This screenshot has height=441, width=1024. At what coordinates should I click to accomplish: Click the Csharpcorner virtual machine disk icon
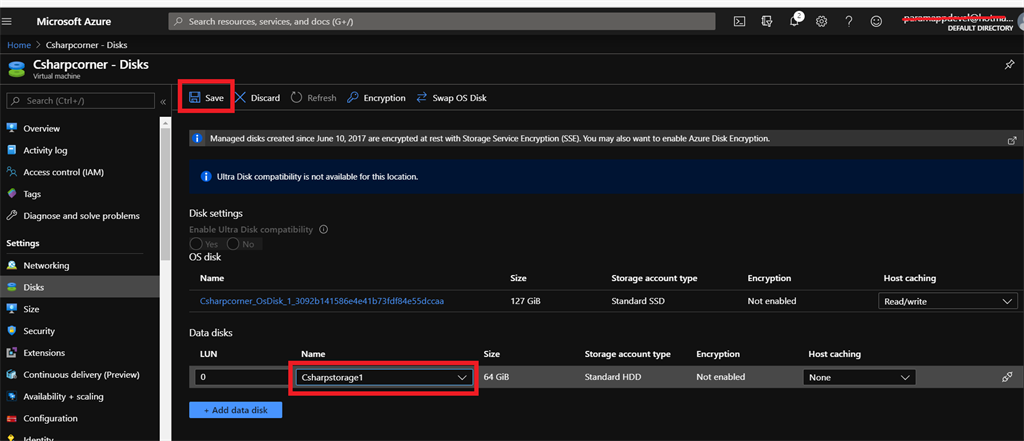tap(18, 69)
